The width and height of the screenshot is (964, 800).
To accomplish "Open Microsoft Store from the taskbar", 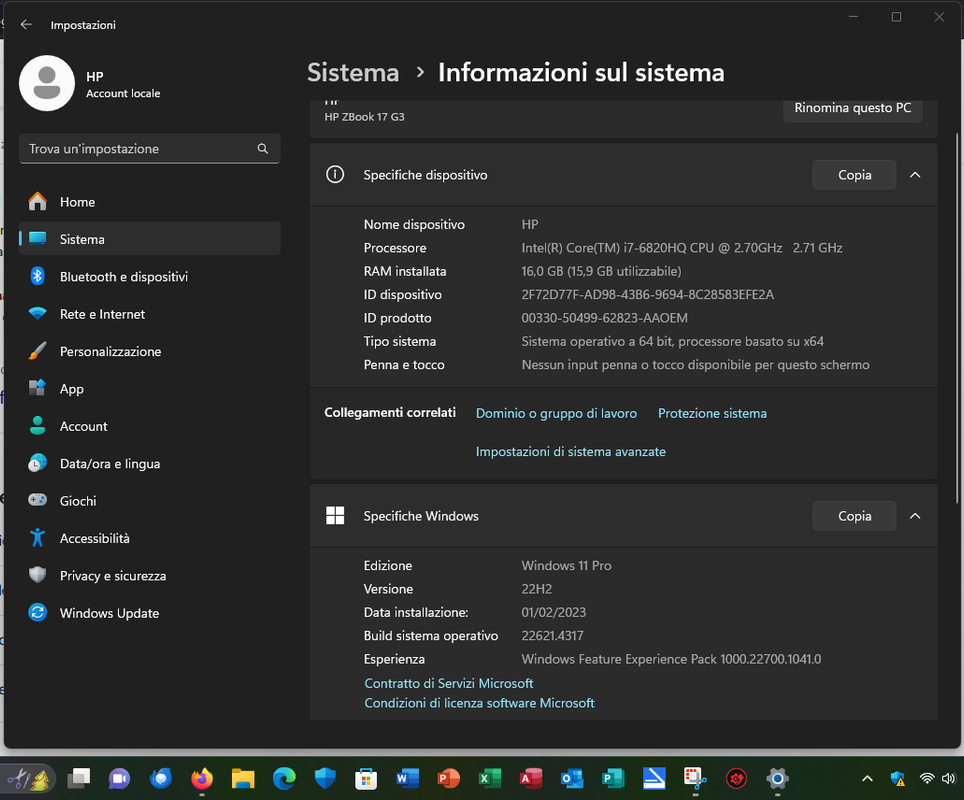I will 366,778.
